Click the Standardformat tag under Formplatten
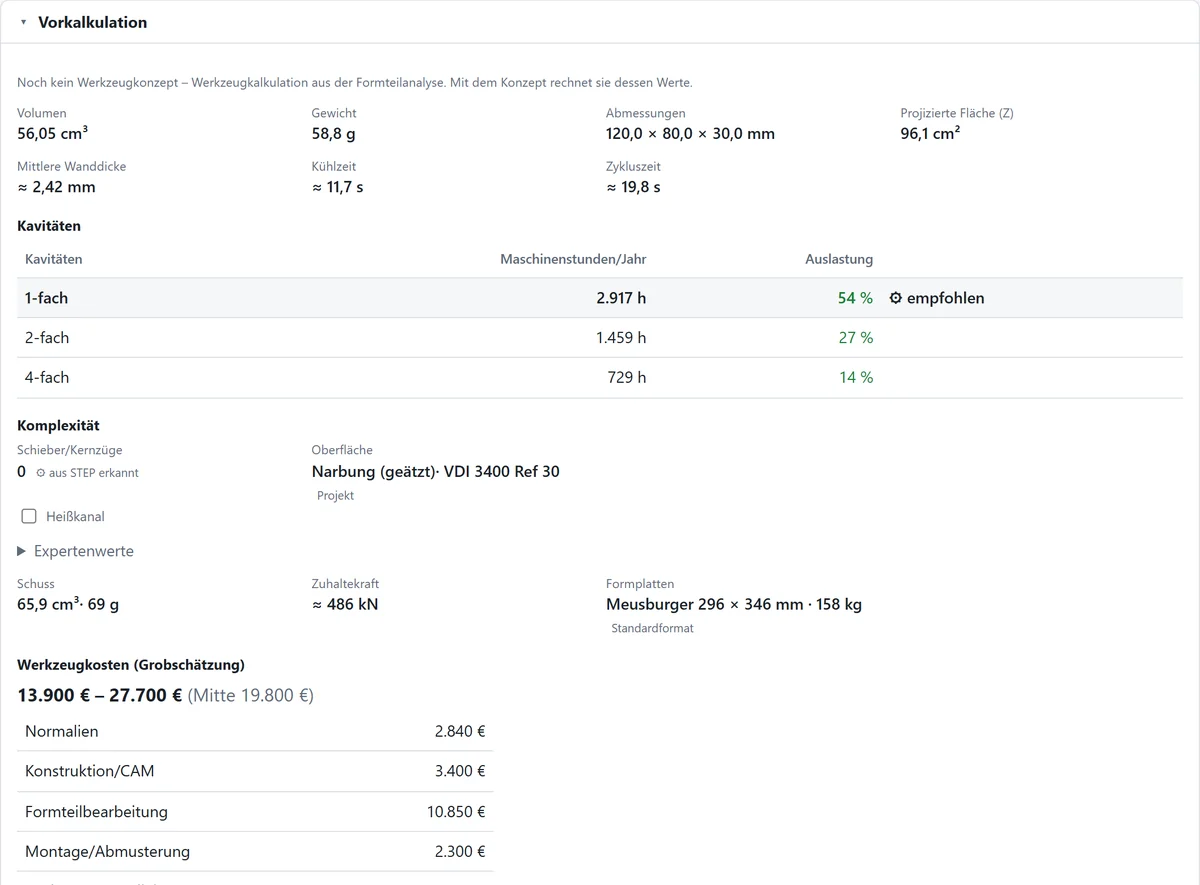Viewport: 1200px width, 885px height. [652, 629]
